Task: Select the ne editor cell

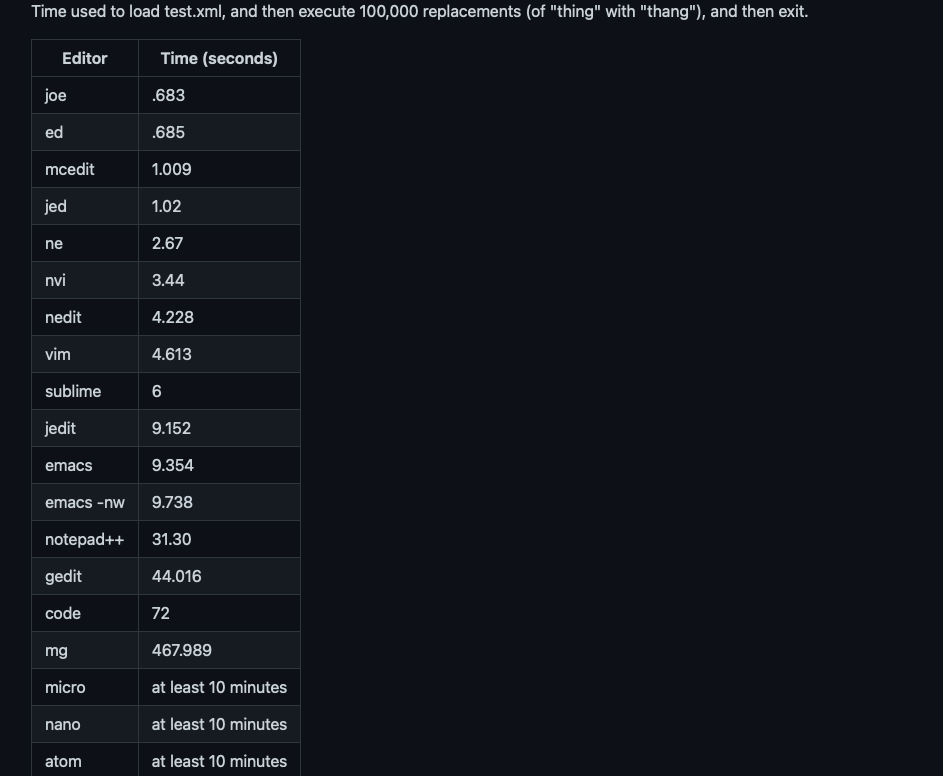Action: (85, 243)
